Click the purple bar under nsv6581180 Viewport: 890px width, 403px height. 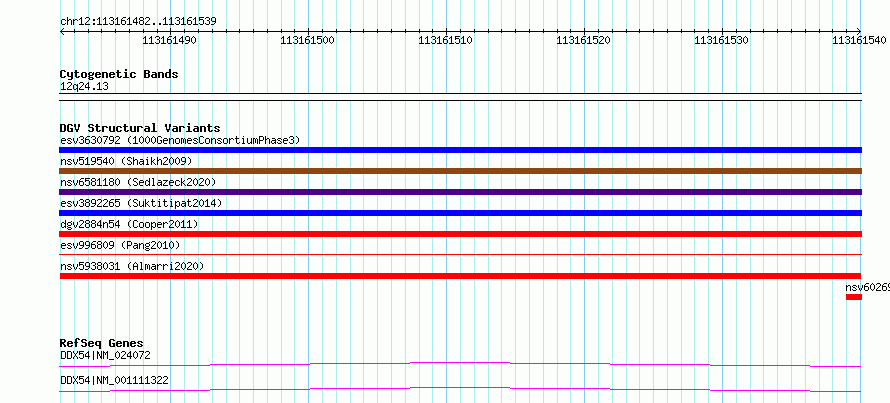460,192
